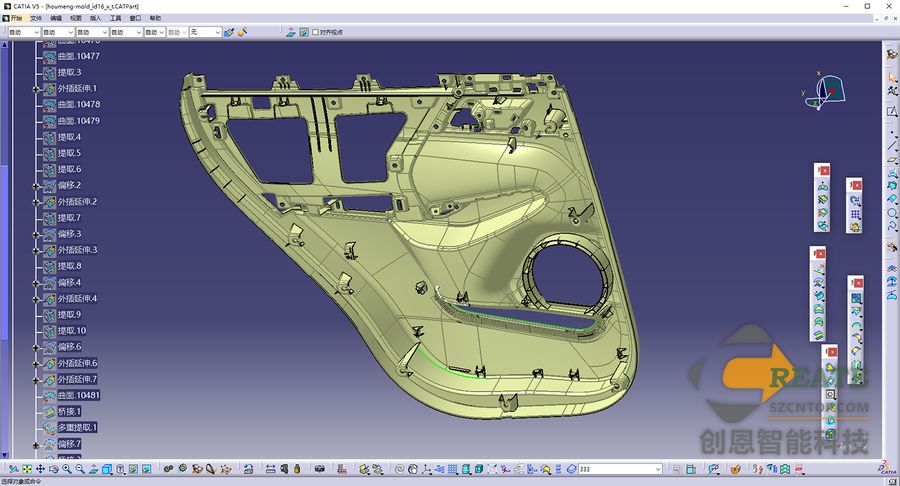The width and height of the screenshot is (900, 486).
Task: Open the 帮助 menu
Action: (155, 18)
